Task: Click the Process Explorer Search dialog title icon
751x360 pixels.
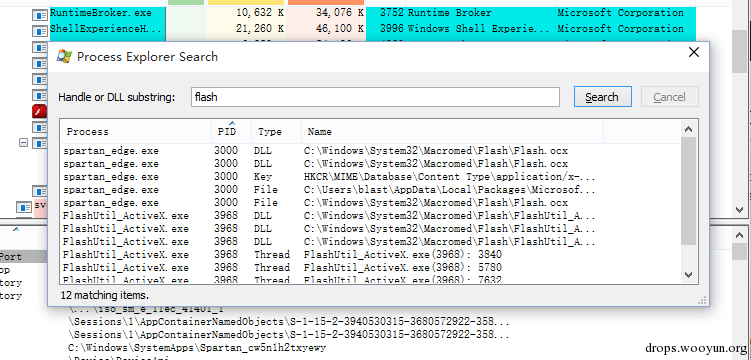Action: point(64,56)
